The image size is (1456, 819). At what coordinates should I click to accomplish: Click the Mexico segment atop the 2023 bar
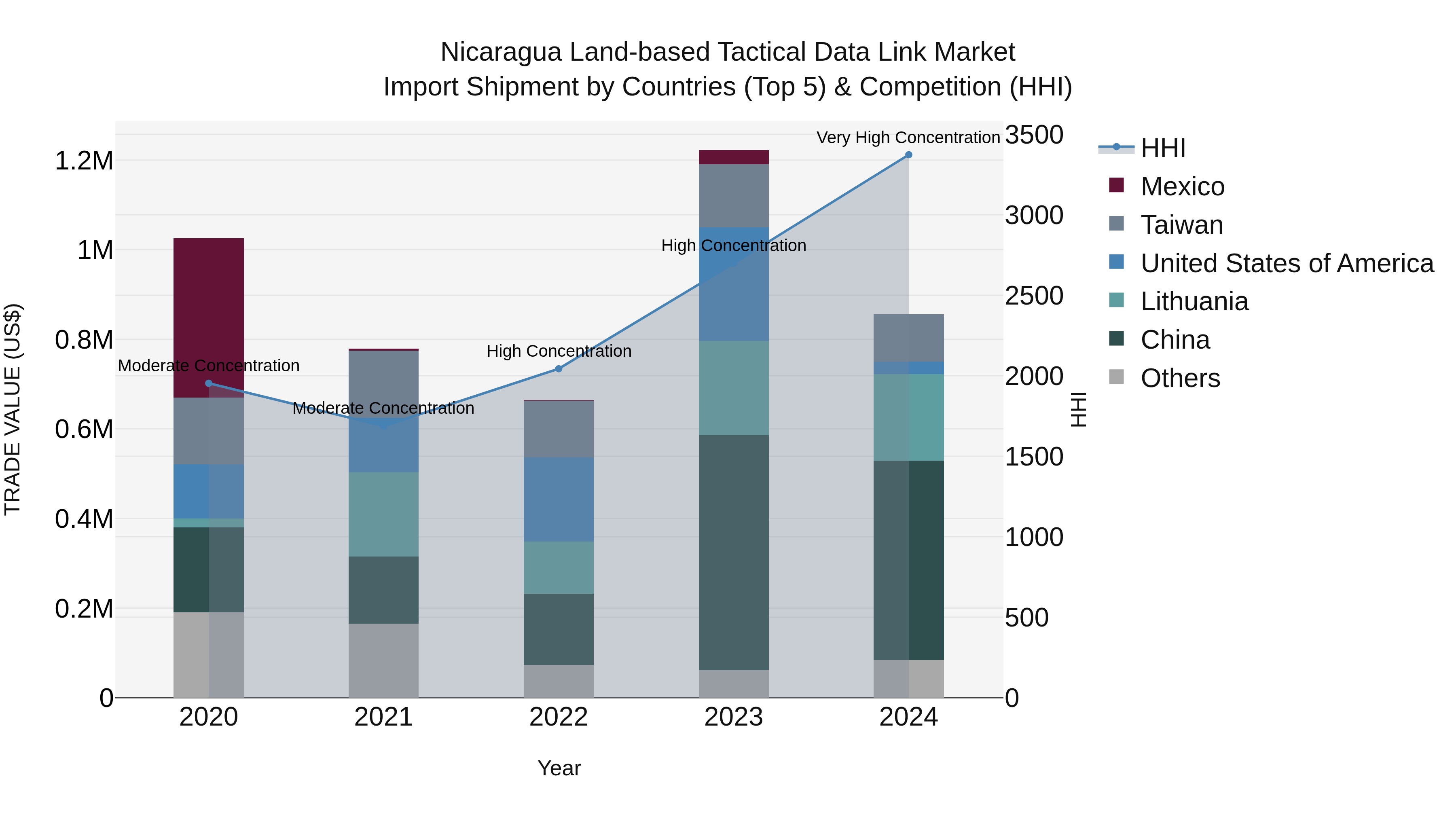734,157
